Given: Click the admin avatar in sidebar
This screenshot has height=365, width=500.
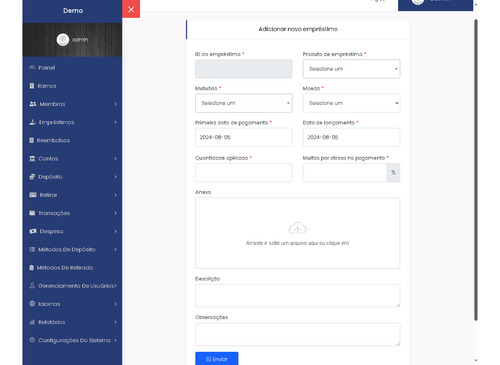Looking at the screenshot, I should coord(63,40).
